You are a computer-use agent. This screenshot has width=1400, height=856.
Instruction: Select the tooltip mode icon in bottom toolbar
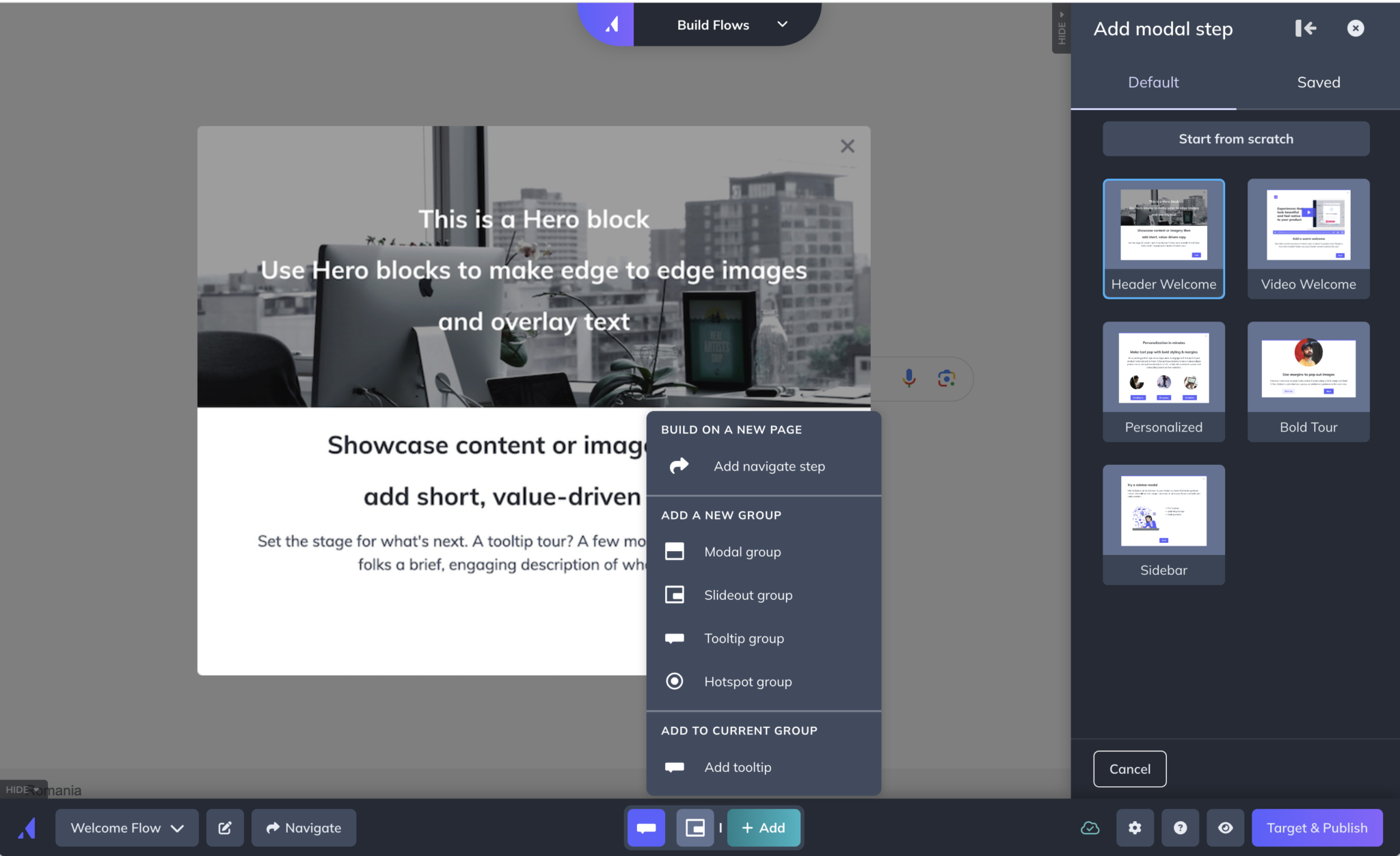click(x=645, y=827)
